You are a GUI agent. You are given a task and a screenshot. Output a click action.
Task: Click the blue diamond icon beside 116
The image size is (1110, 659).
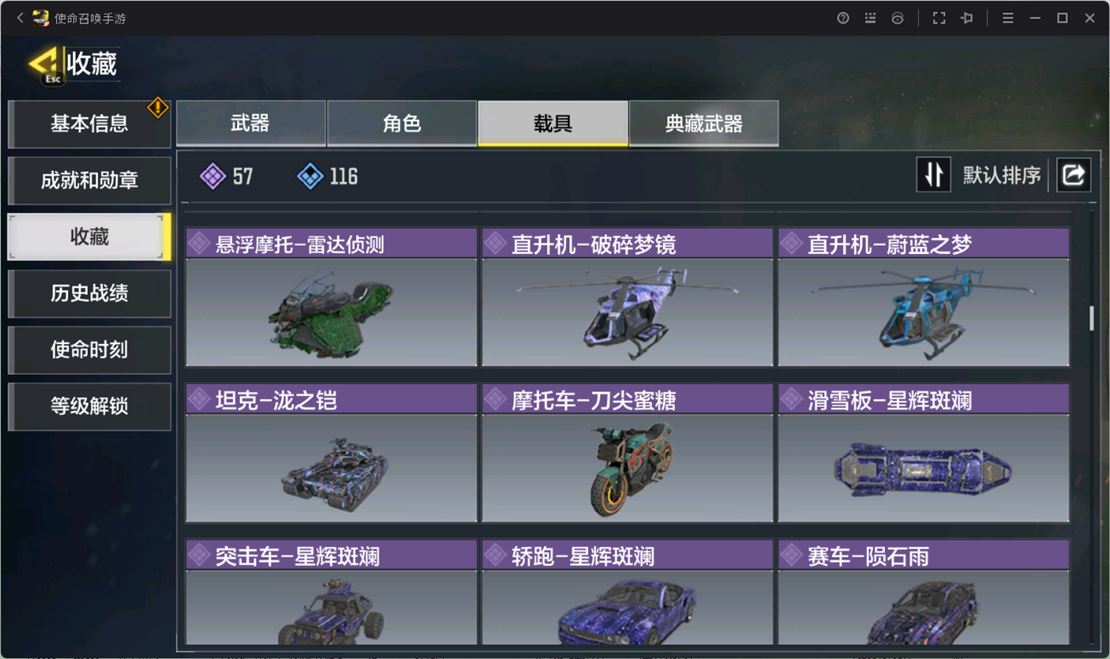click(x=310, y=176)
